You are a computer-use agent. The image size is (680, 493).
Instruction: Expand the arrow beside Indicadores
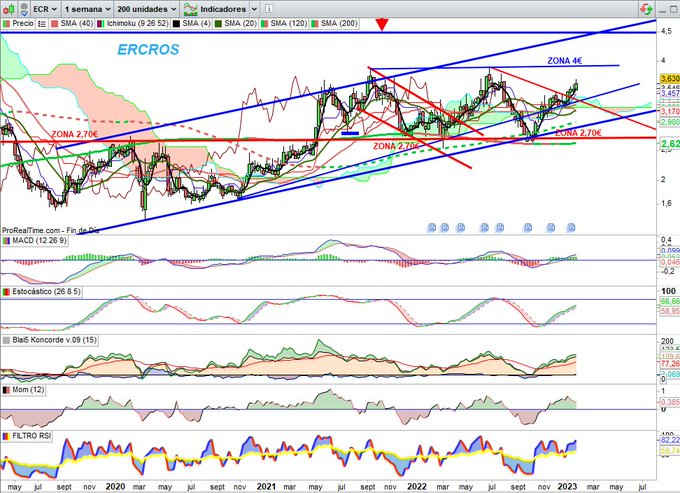254,9
